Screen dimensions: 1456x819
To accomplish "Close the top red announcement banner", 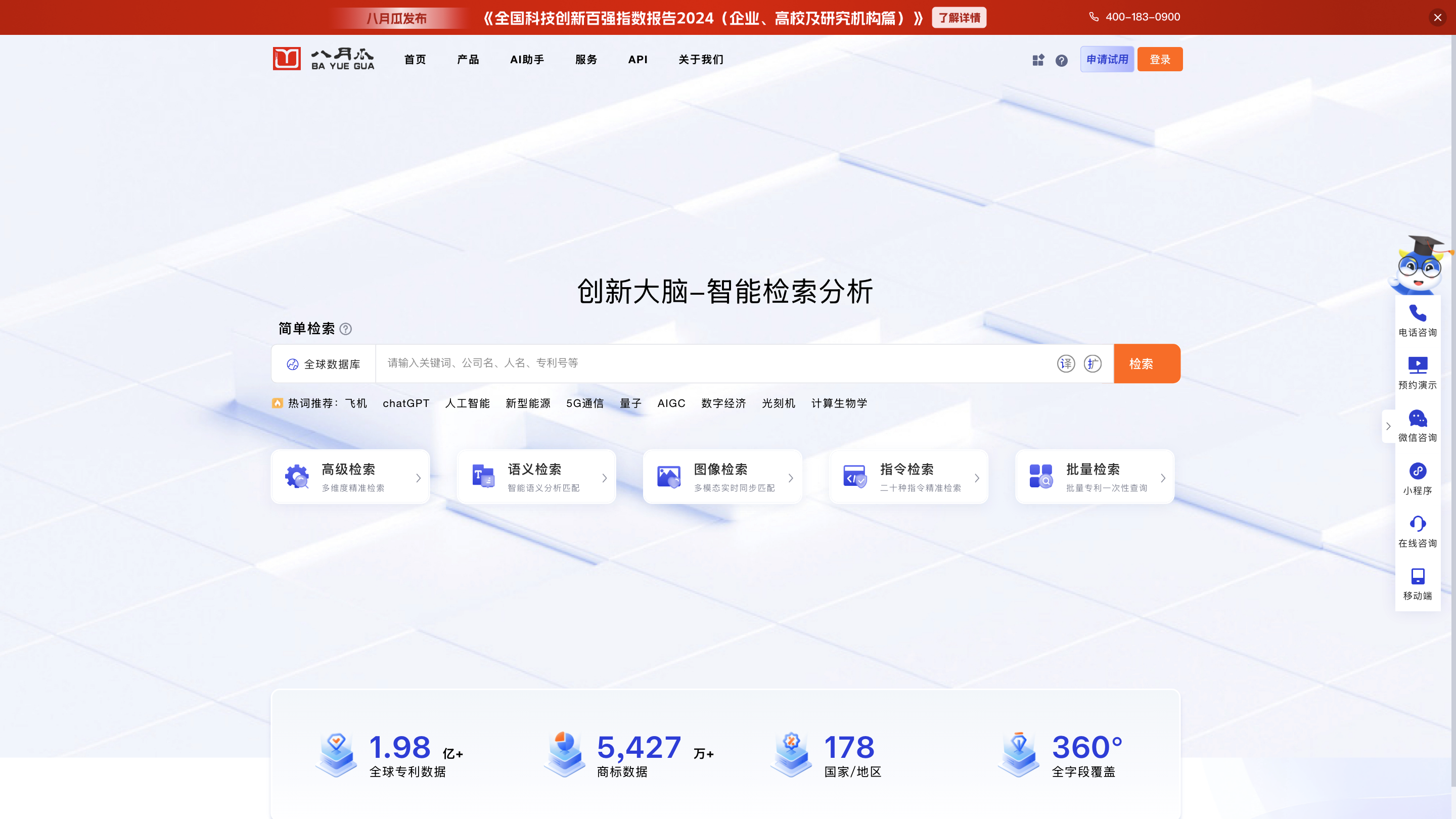I will click(x=1437, y=18).
